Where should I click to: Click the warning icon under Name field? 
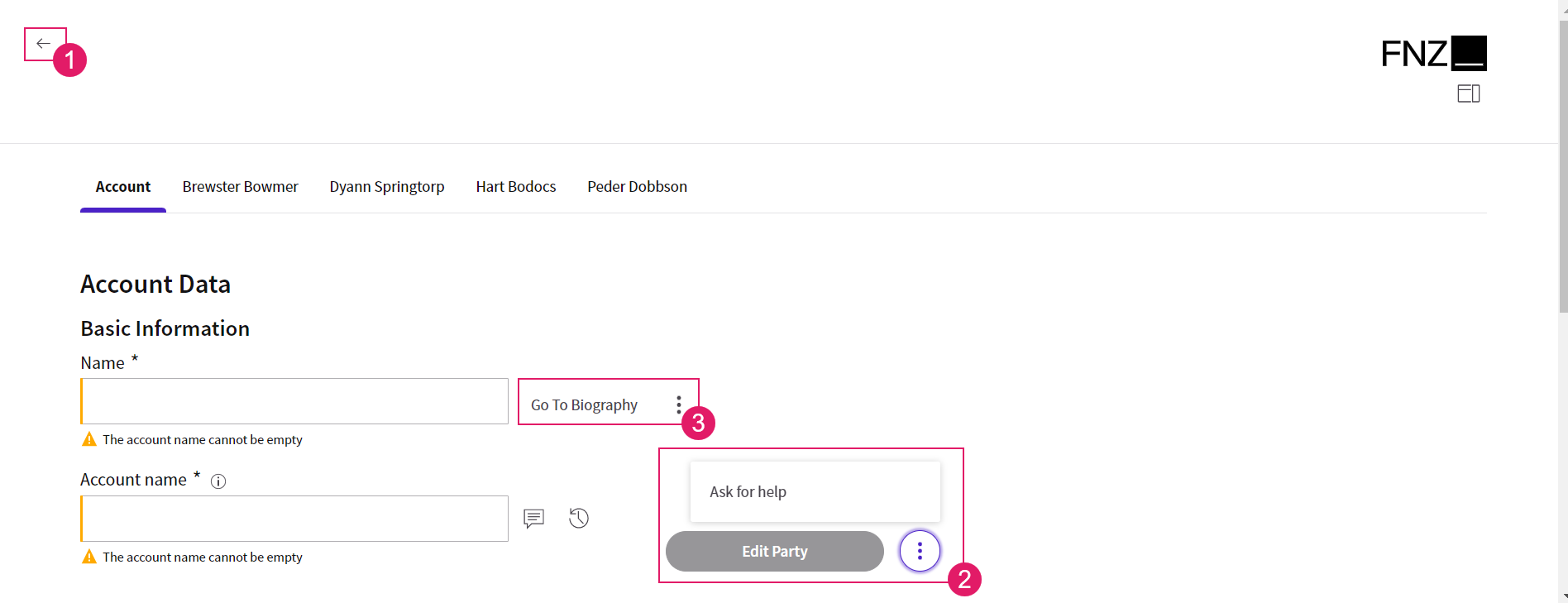[89, 439]
